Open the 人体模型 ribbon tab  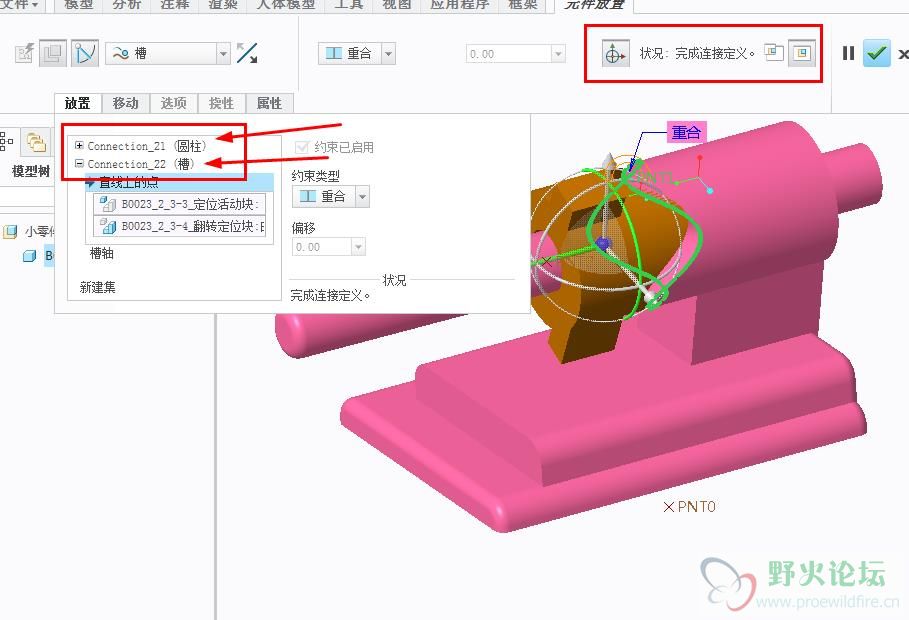[x=286, y=5]
